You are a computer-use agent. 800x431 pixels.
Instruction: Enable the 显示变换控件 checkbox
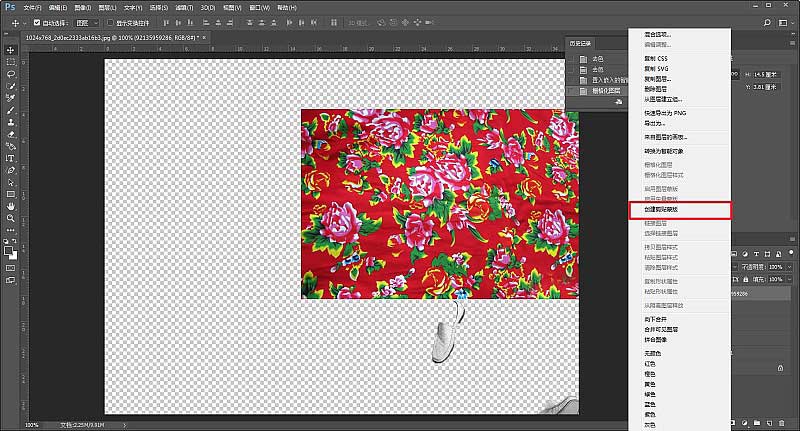(109, 22)
